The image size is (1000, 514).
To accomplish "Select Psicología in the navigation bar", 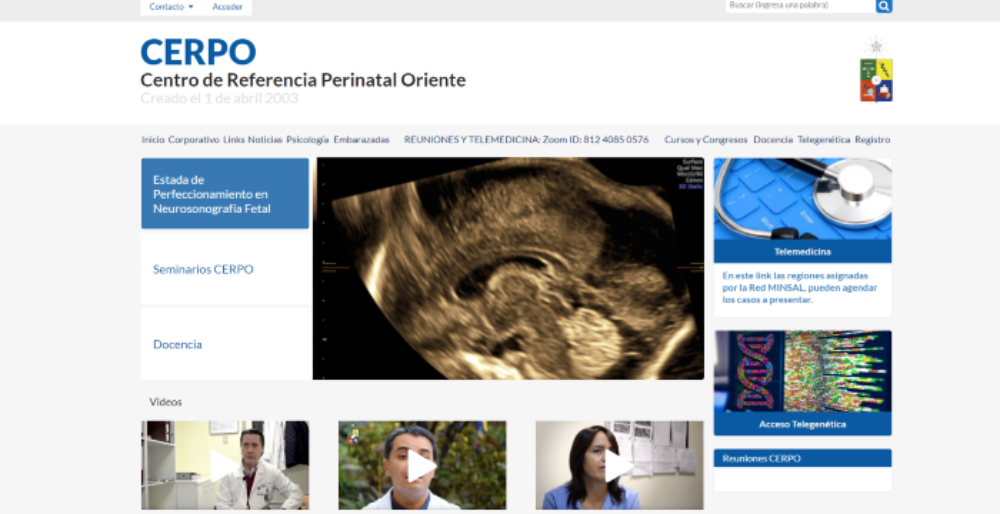I will point(307,140).
